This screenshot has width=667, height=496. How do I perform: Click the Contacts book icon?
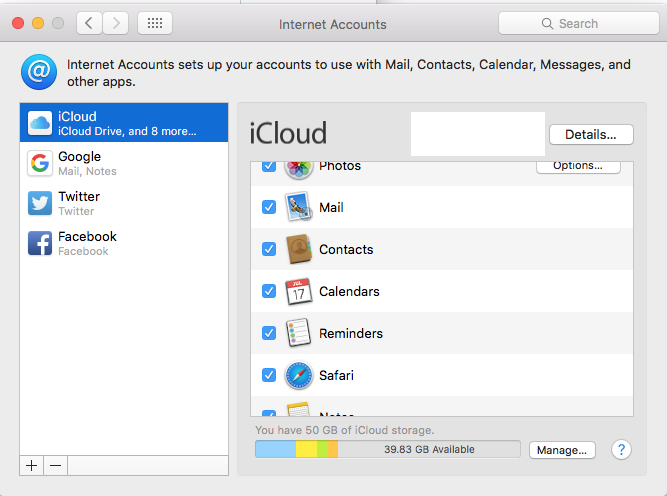299,249
